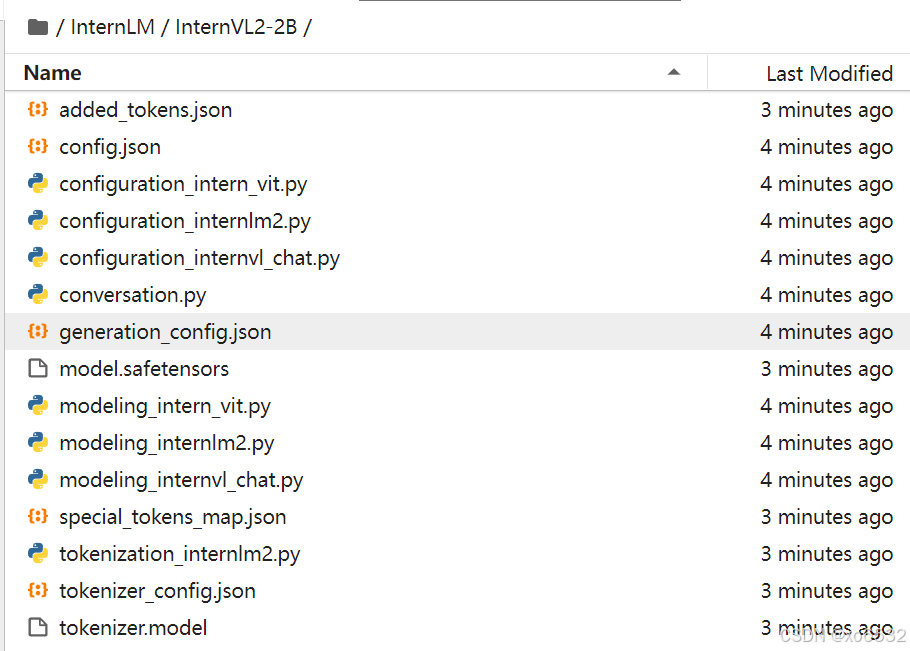
Task: Click the Python icon next to conversation.py
Action: 38,294
